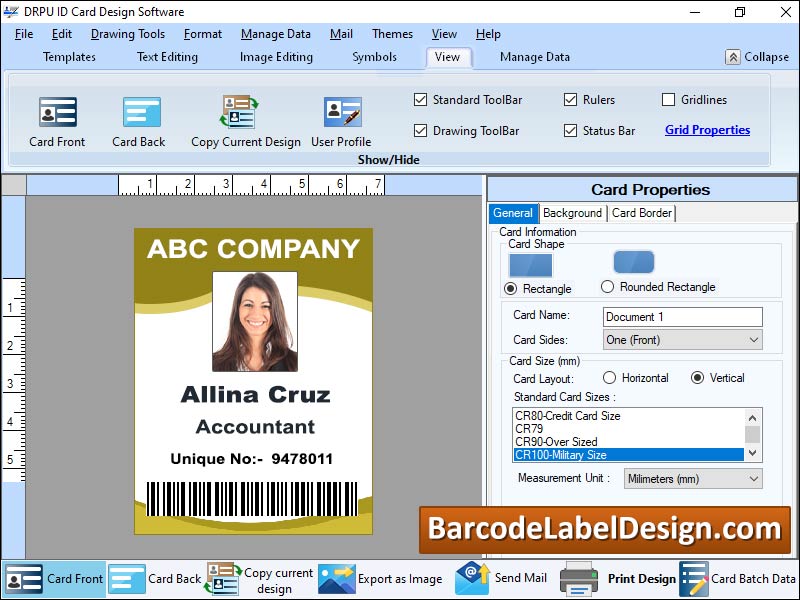Image resolution: width=800 pixels, height=600 pixels.
Task: Open the Themes menu
Action: [392, 34]
